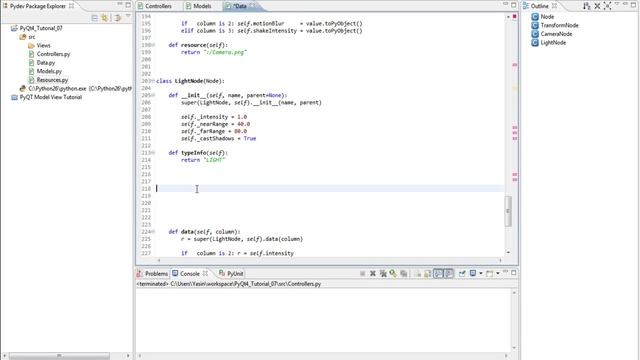
Task: Click the Terminate console button
Action: [x=362, y=273]
